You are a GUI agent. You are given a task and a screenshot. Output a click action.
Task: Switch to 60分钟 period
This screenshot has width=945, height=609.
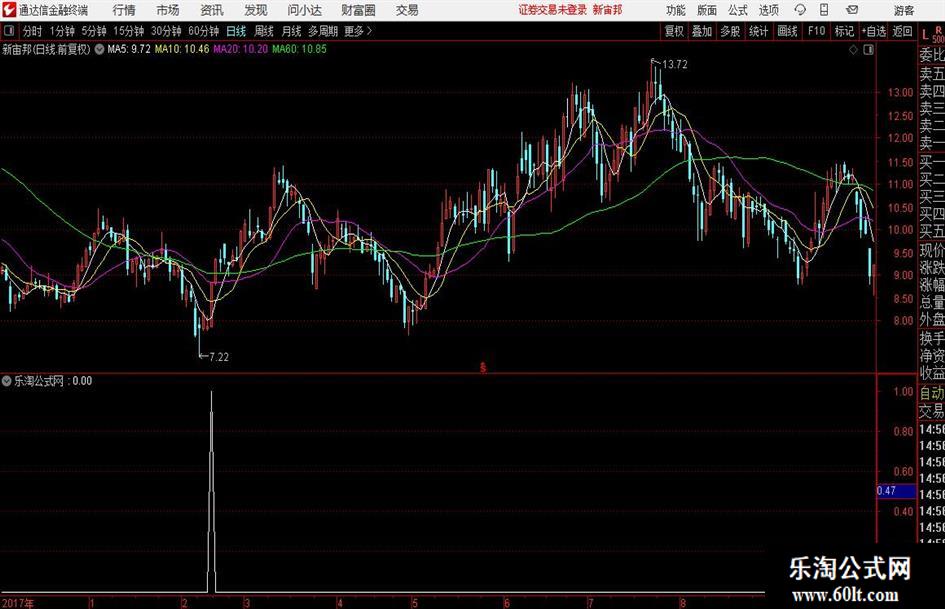pyautogui.click(x=203, y=31)
